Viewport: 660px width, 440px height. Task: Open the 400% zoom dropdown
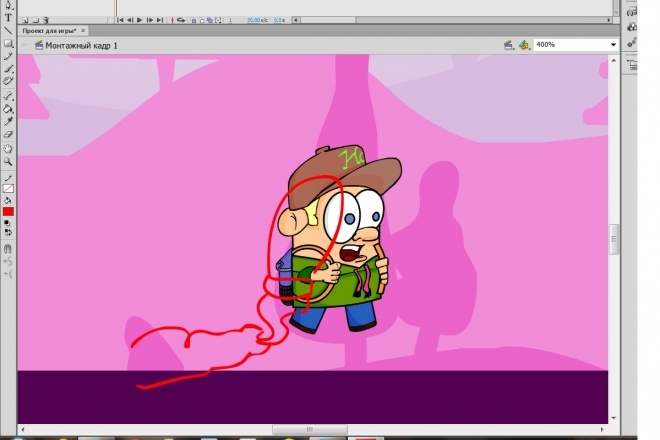tap(576, 45)
